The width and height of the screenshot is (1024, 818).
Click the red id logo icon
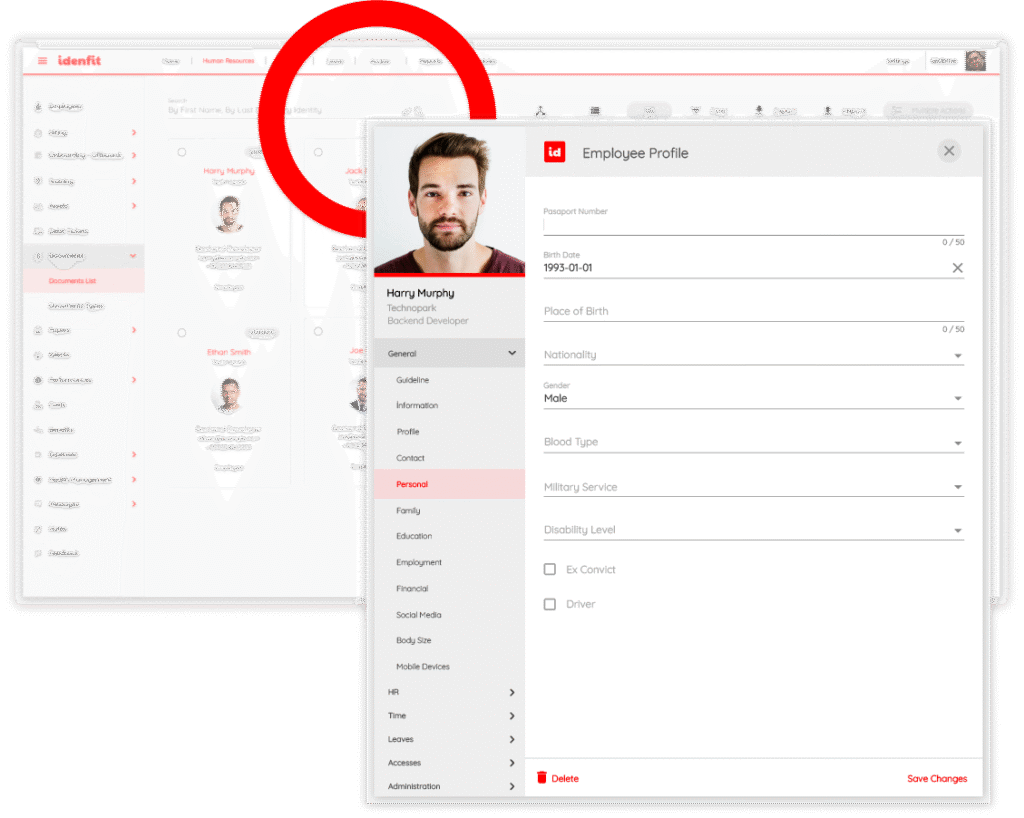[x=554, y=152]
